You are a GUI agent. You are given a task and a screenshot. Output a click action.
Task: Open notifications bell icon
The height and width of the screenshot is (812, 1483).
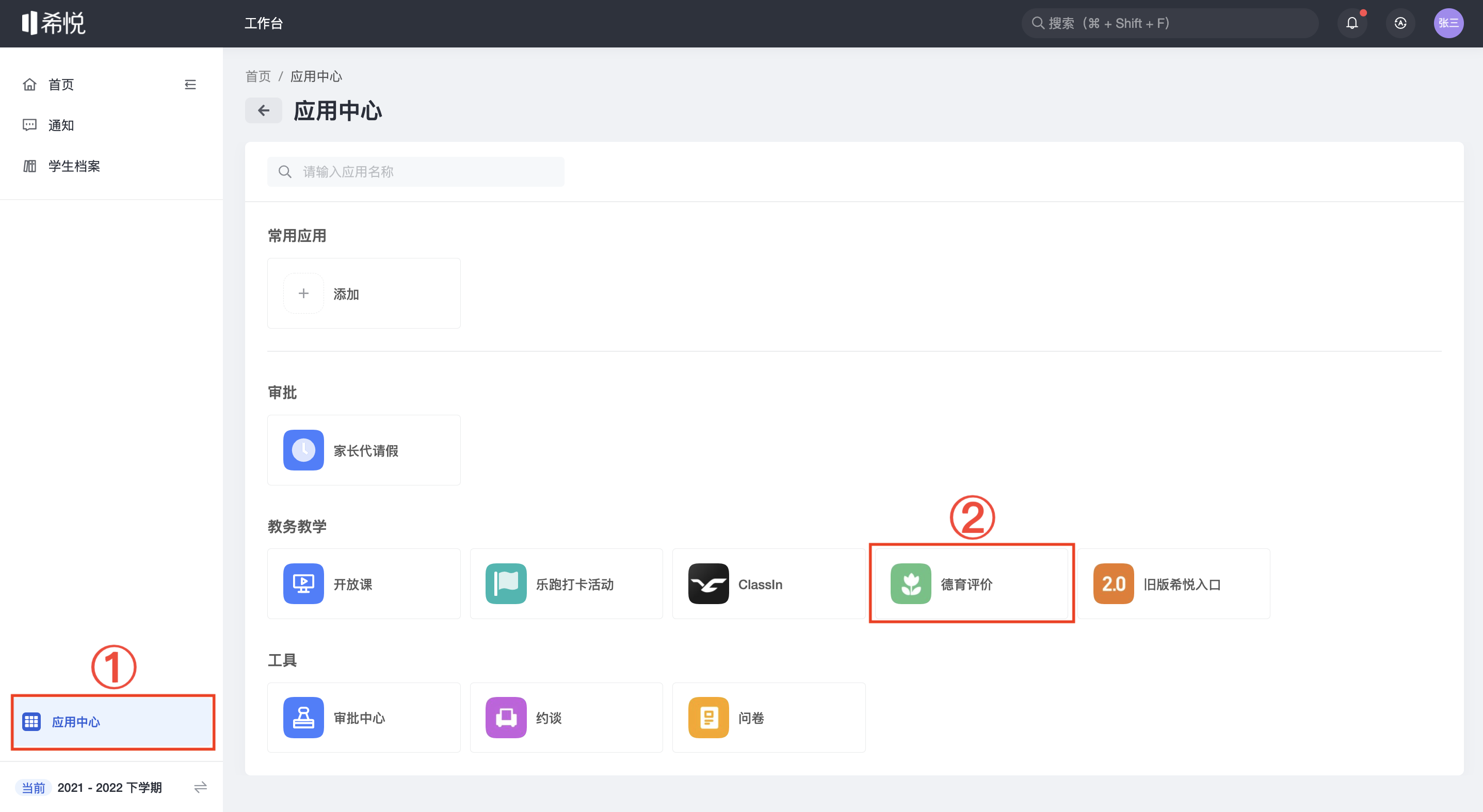[x=1352, y=23]
